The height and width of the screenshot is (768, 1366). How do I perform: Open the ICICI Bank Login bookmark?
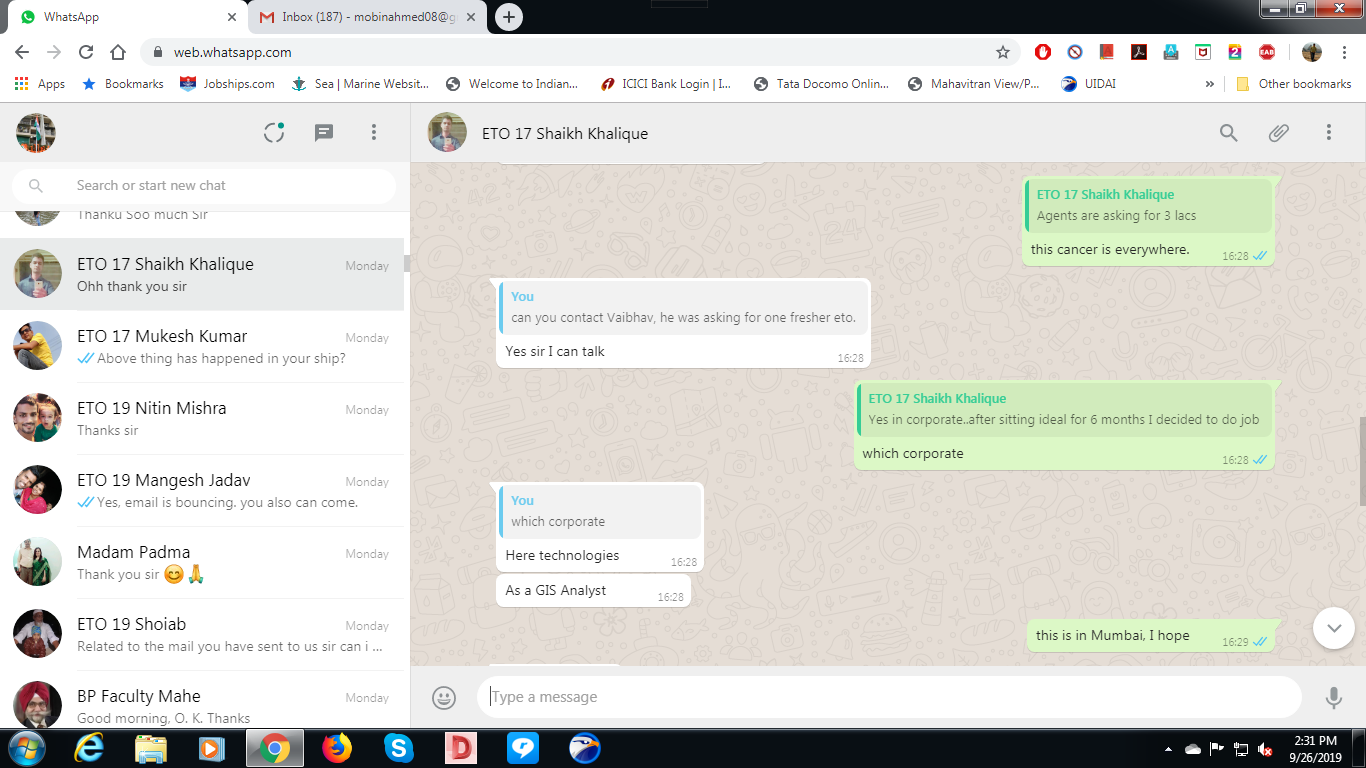click(666, 84)
